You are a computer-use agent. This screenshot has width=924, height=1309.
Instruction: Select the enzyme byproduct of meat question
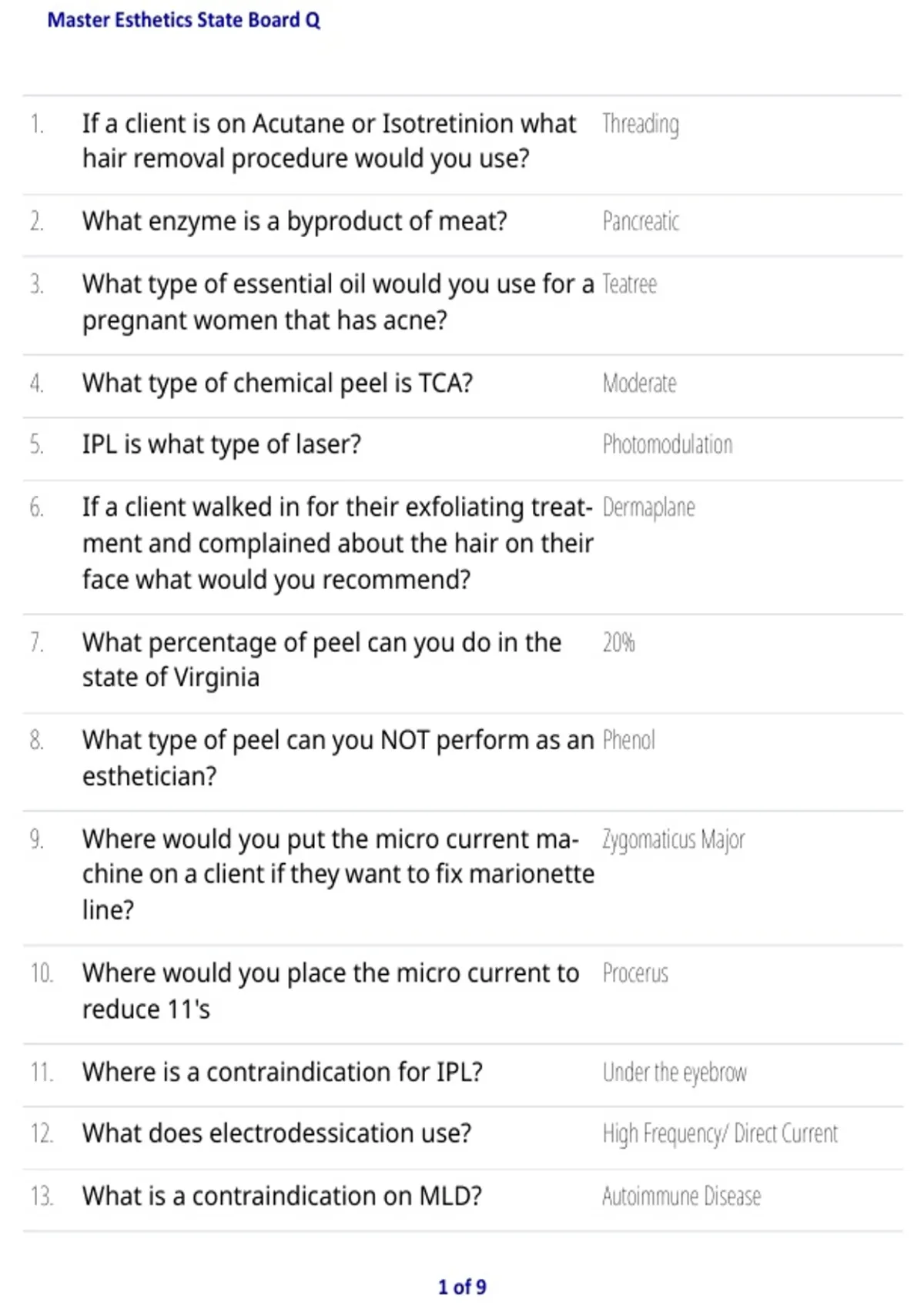coord(295,221)
